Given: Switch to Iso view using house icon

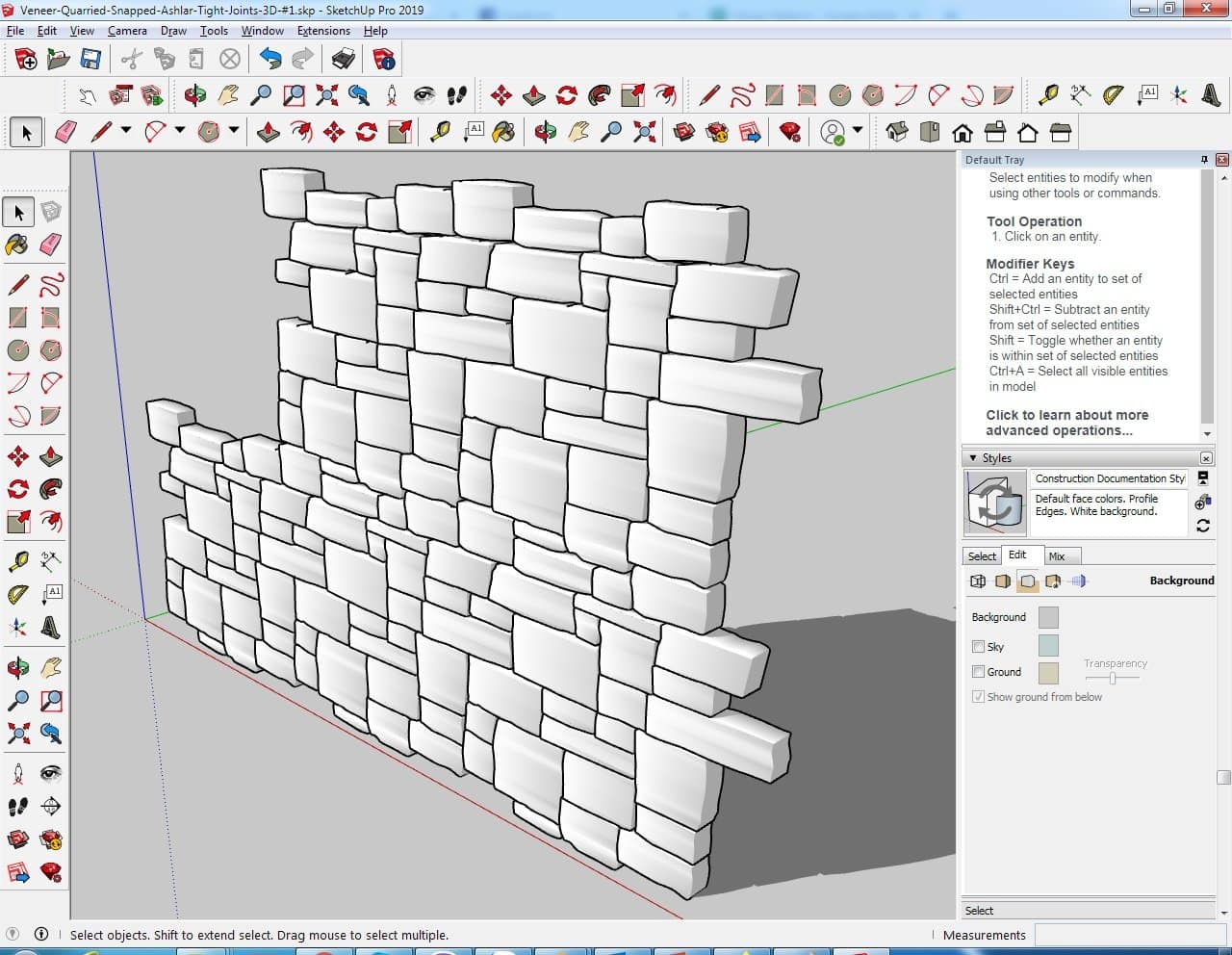Looking at the screenshot, I should click(x=896, y=132).
